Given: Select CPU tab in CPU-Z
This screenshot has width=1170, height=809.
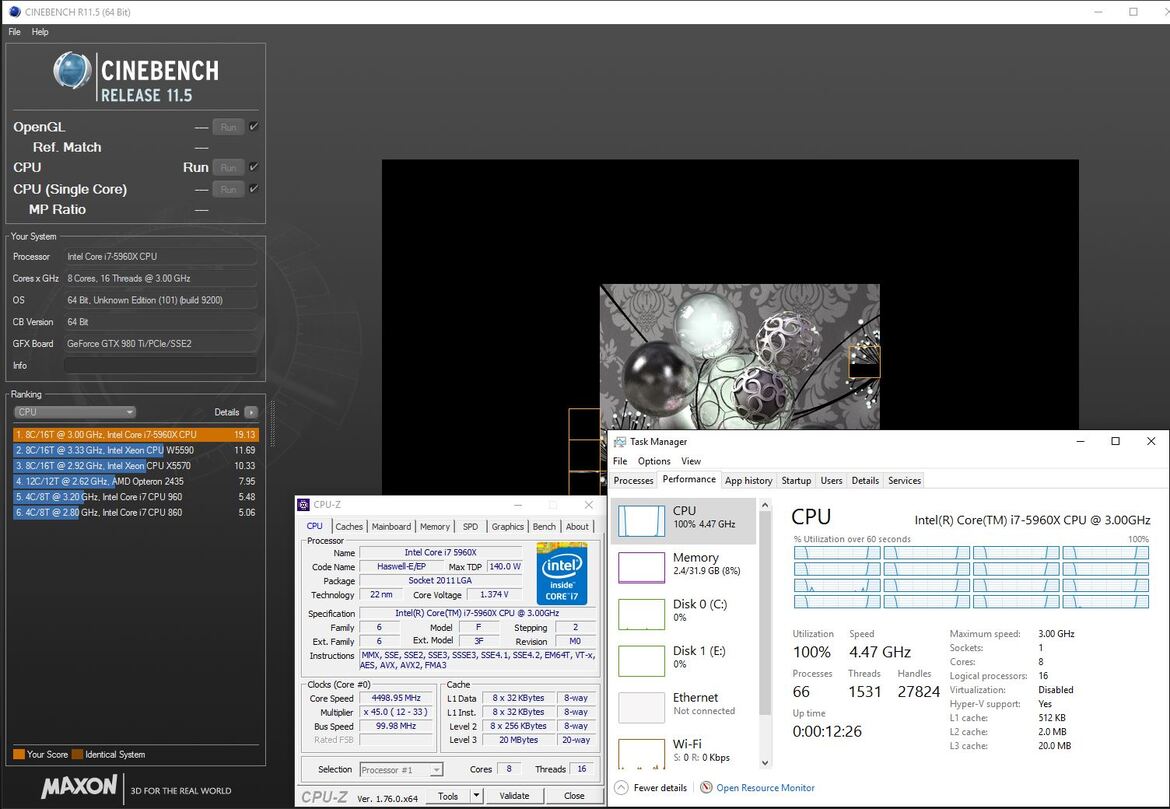Looking at the screenshot, I should click(x=315, y=525).
